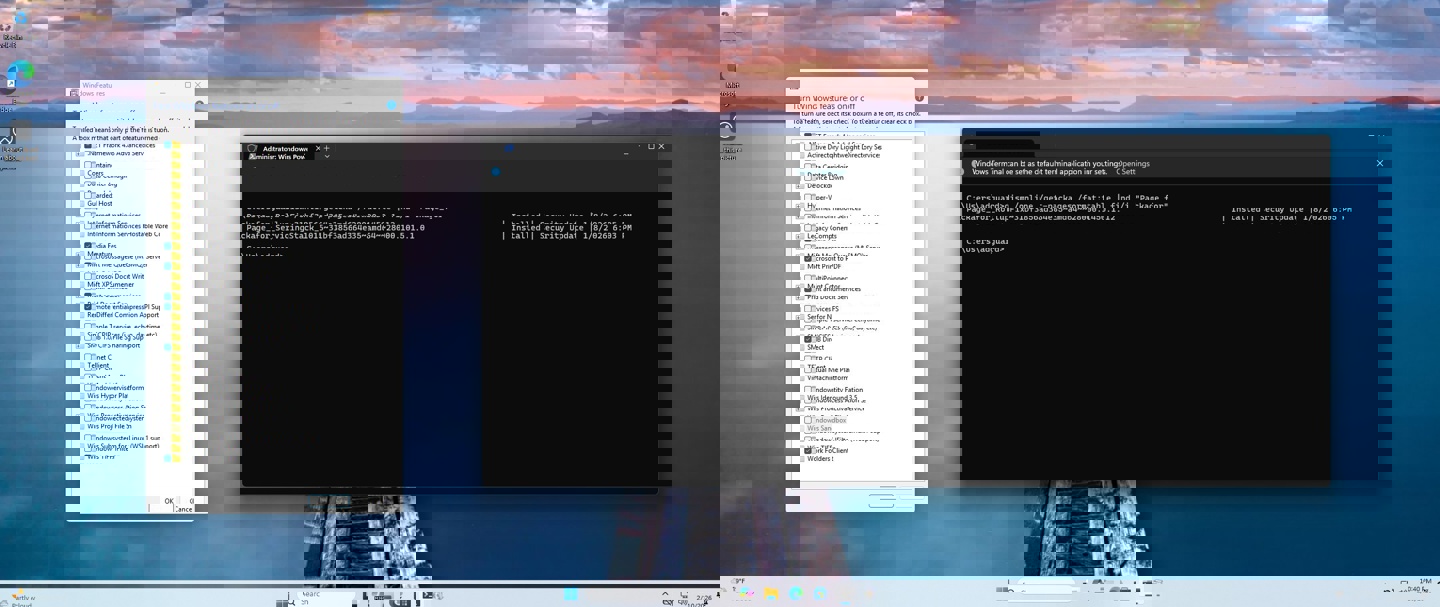Enable the Windows Projected File System checkbox
The width and height of the screenshot is (1440, 607).
(89, 417)
